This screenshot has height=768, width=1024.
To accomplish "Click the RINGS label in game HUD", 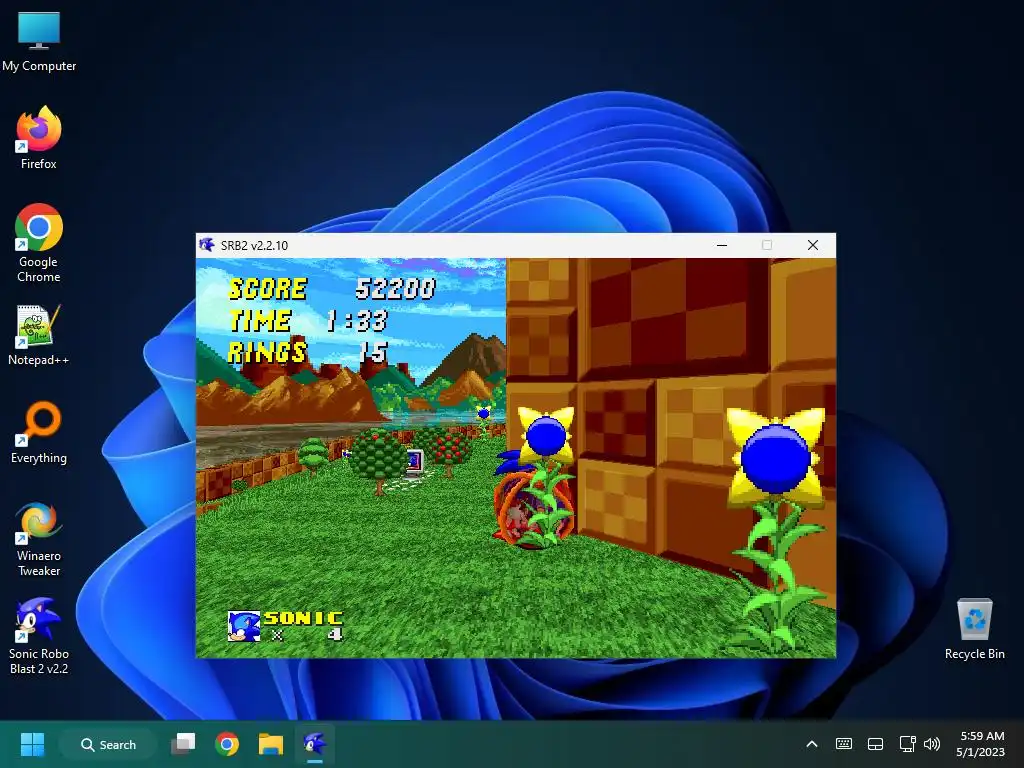I will pyautogui.click(x=267, y=352).
